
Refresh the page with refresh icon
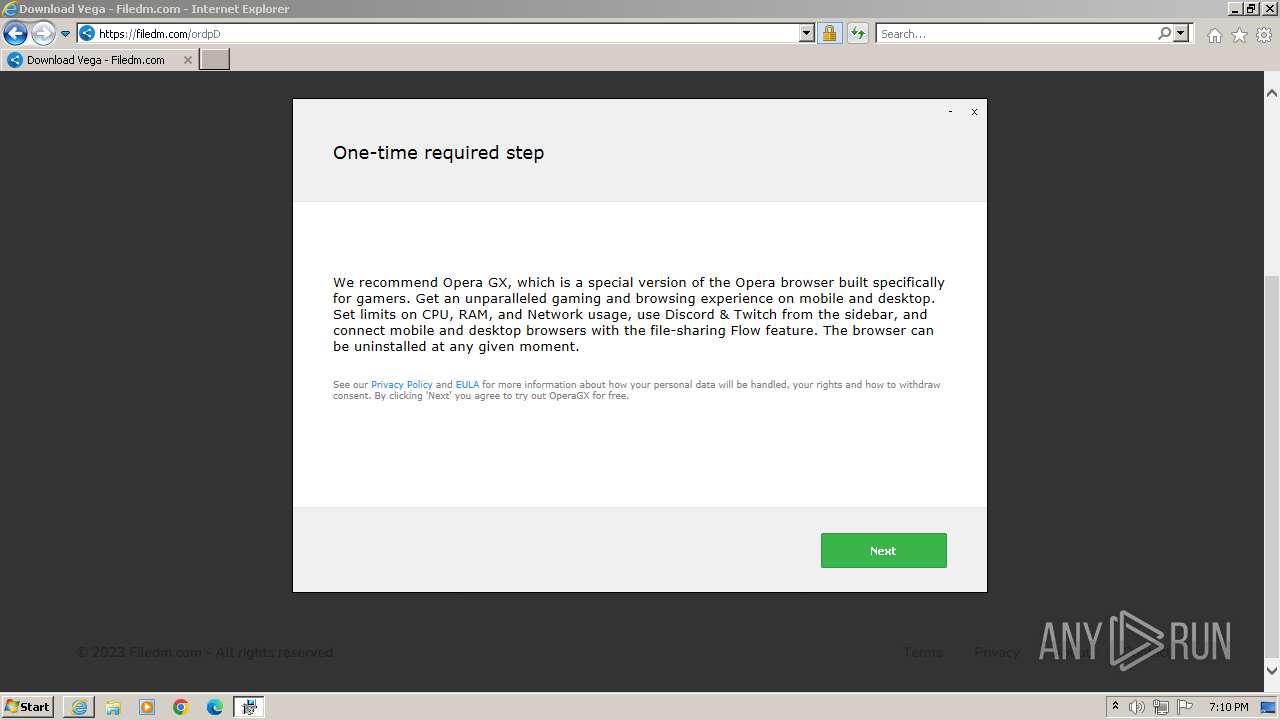click(857, 34)
